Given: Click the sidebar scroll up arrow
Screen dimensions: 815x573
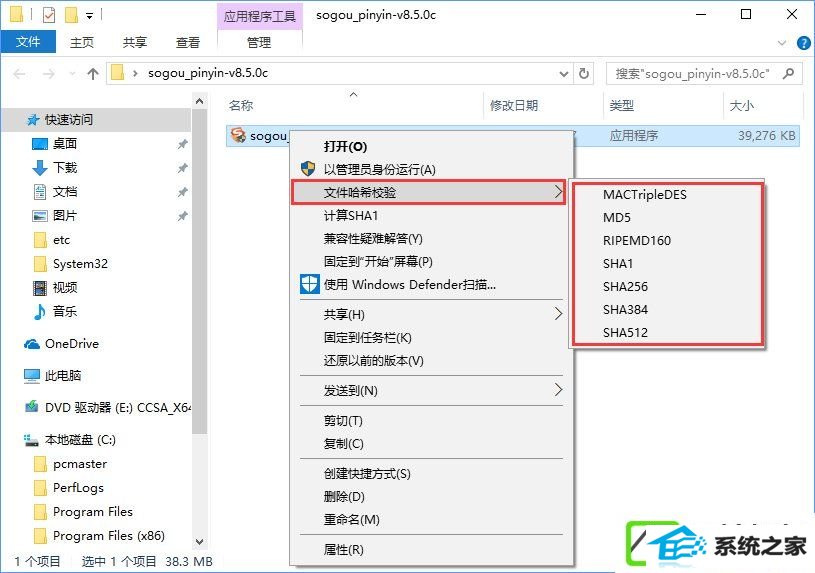Looking at the screenshot, I should (200, 101).
